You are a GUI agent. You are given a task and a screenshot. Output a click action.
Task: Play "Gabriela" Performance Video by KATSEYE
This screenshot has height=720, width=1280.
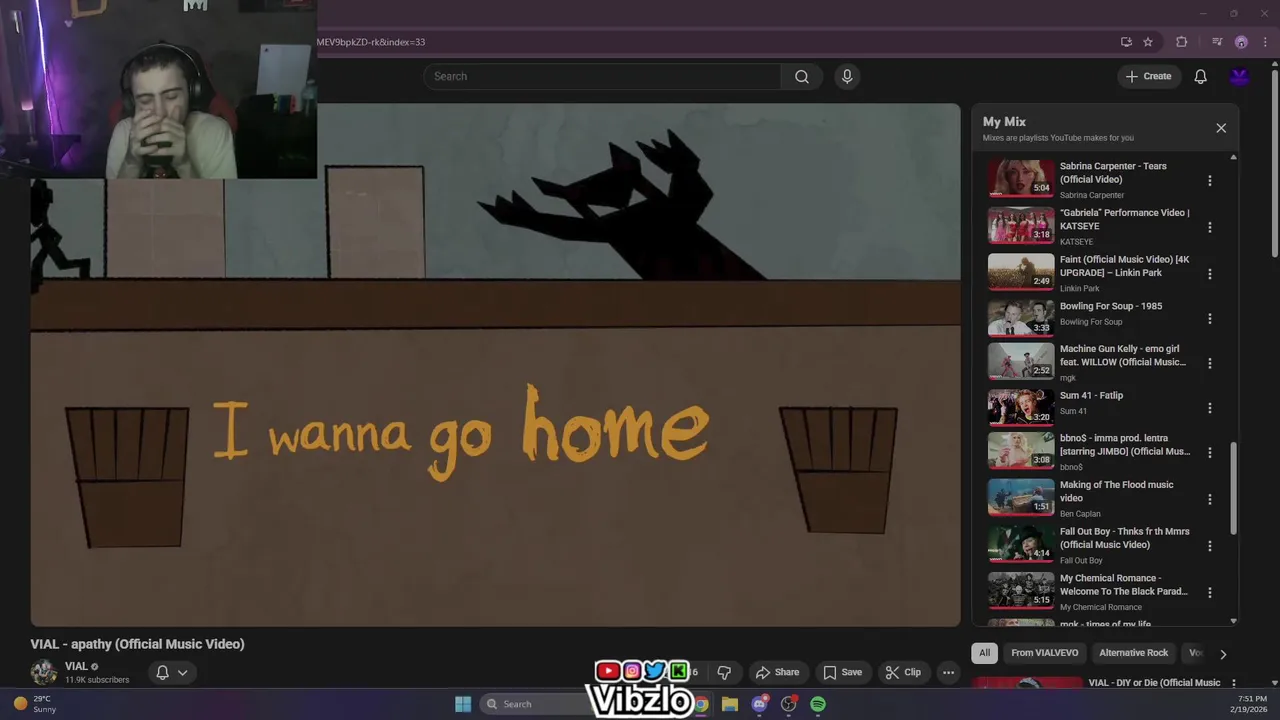(x=1020, y=225)
